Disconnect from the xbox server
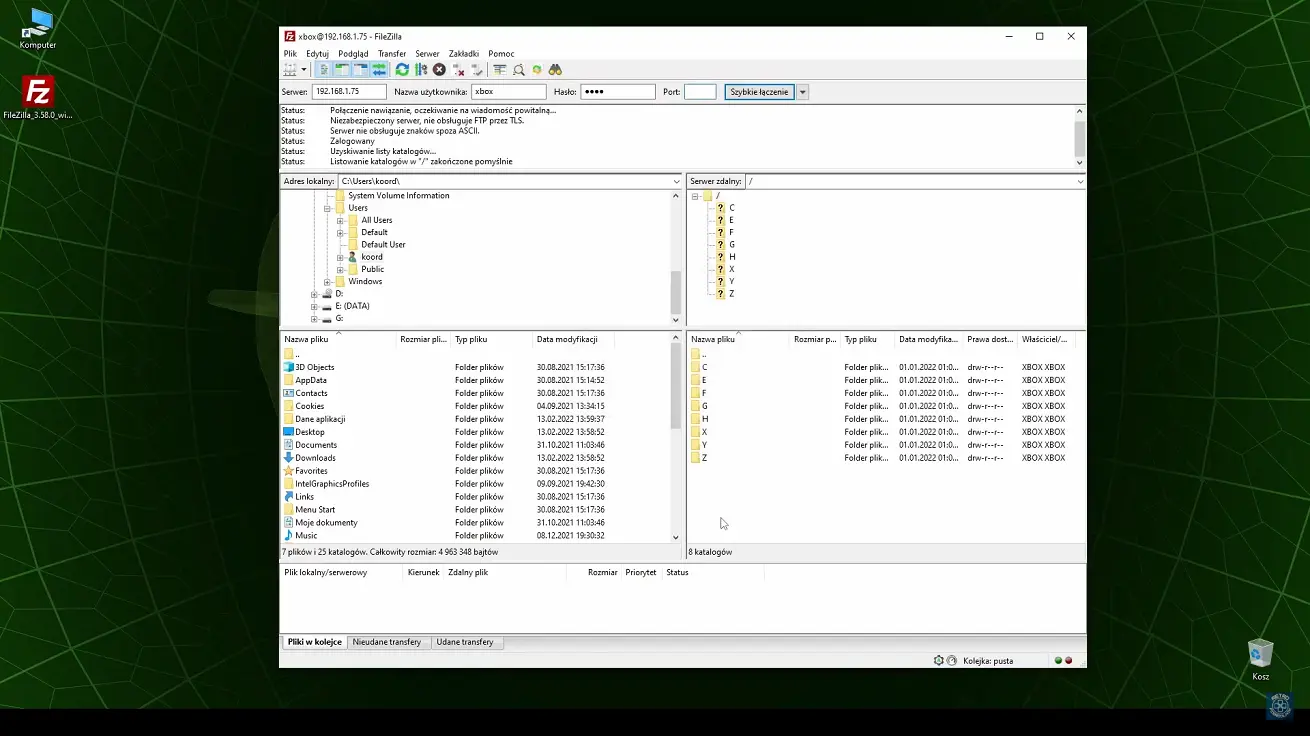The height and width of the screenshot is (736, 1310). (457, 69)
